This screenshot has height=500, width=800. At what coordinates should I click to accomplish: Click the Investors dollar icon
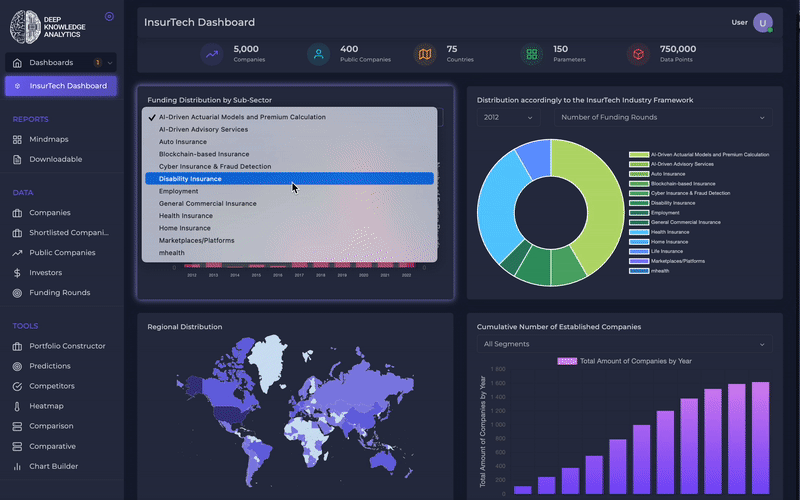click(x=17, y=272)
